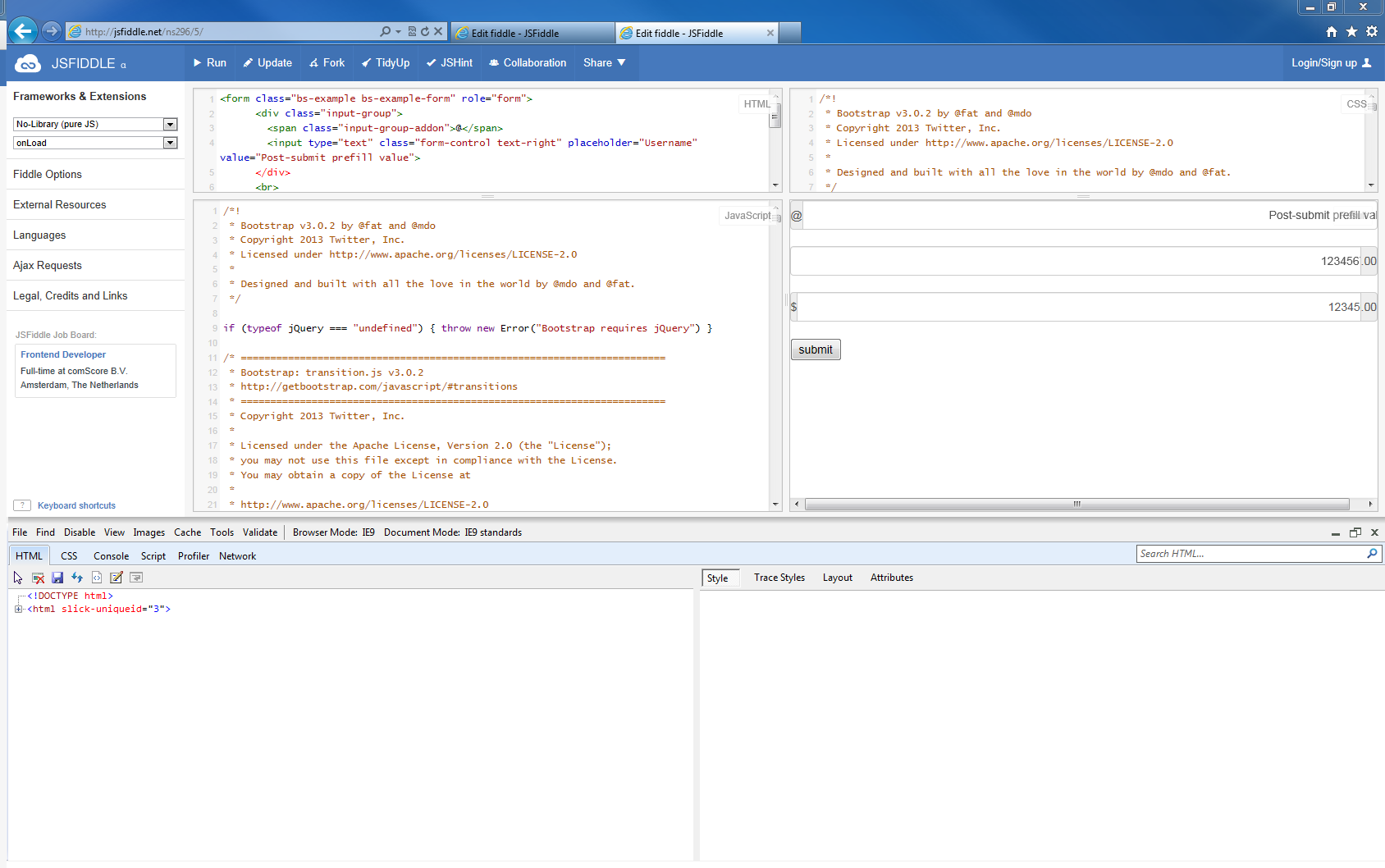Image resolution: width=1385 pixels, height=868 pixels.
Task: Switch to the Console developer tools tab
Action: click(111, 556)
